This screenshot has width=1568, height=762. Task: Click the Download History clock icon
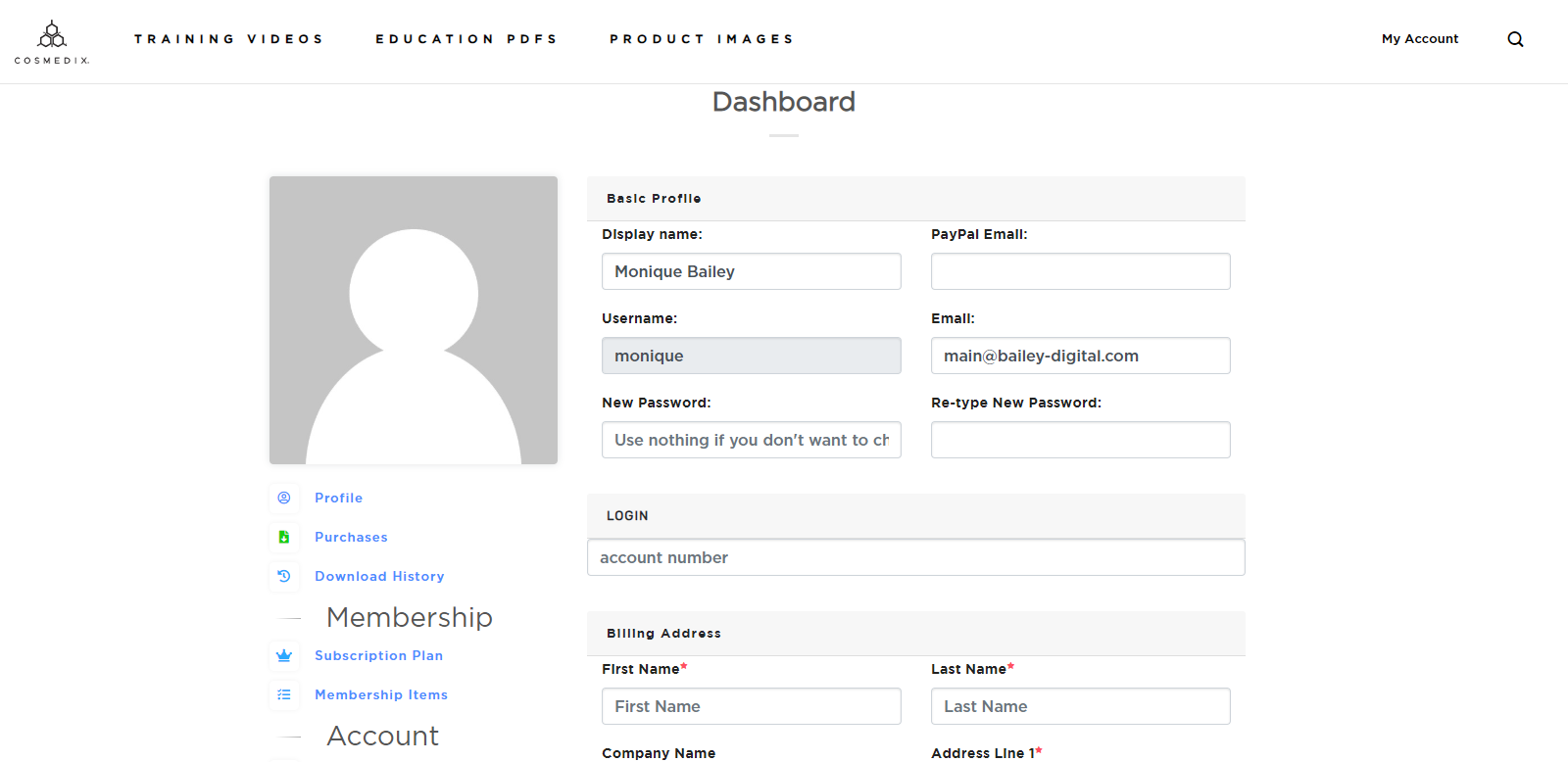click(284, 576)
